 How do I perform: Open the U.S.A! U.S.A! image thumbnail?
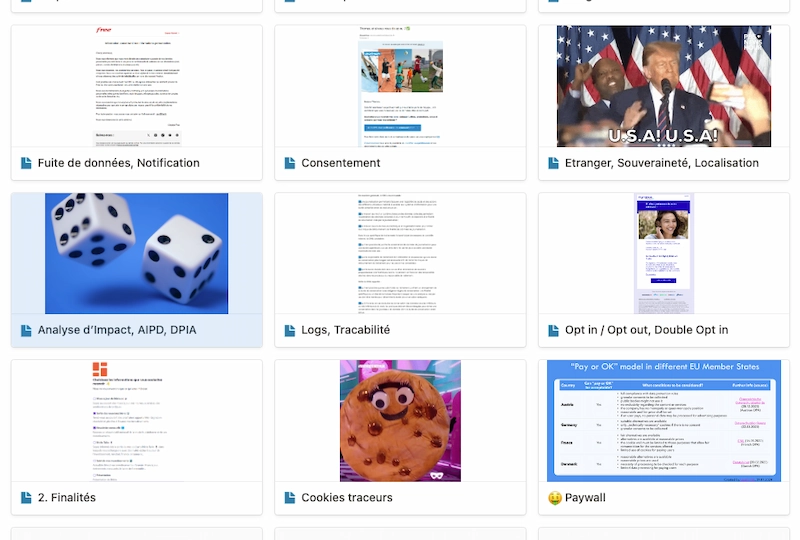point(664,86)
